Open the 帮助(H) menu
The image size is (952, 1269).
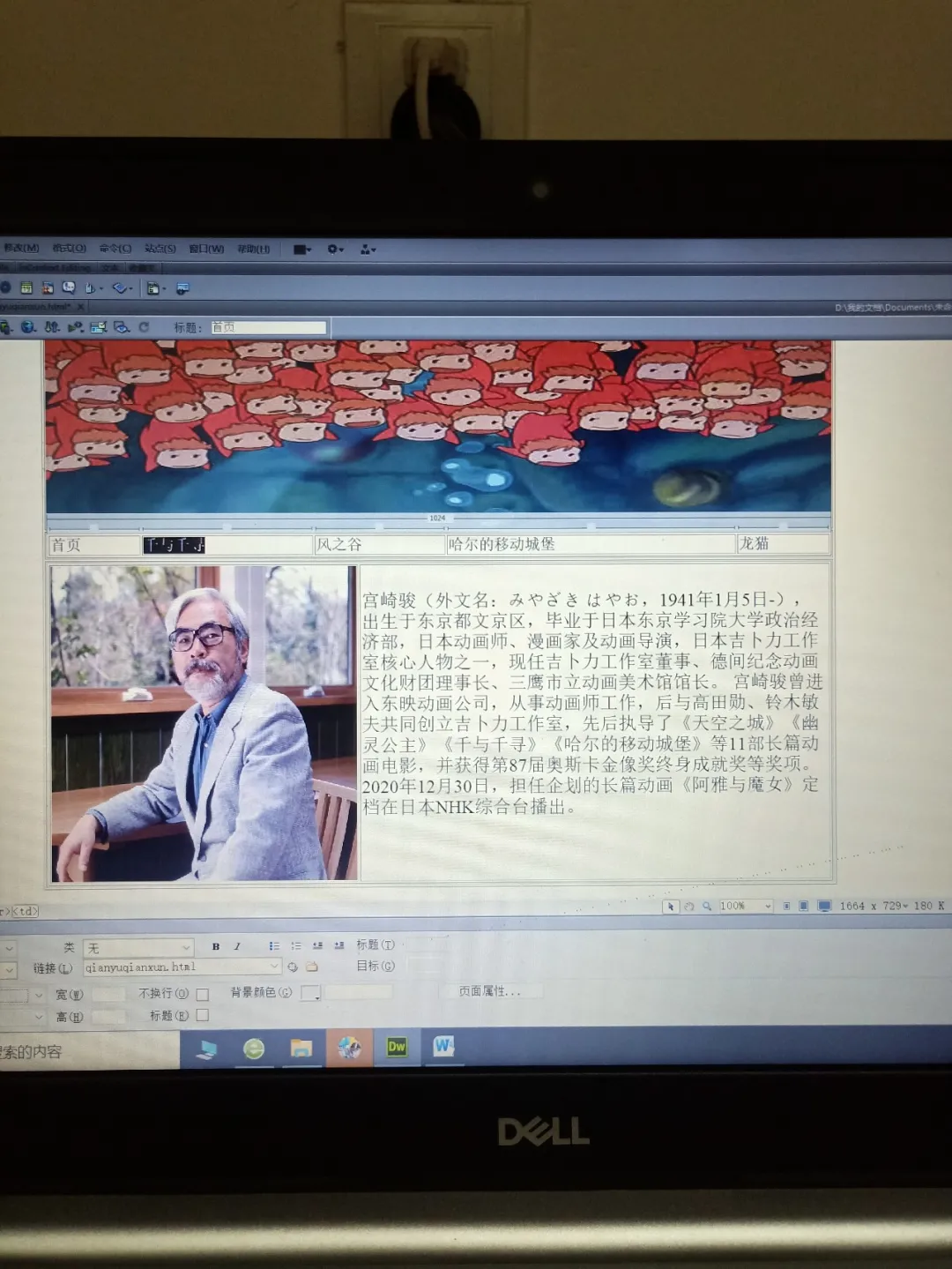click(x=253, y=249)
